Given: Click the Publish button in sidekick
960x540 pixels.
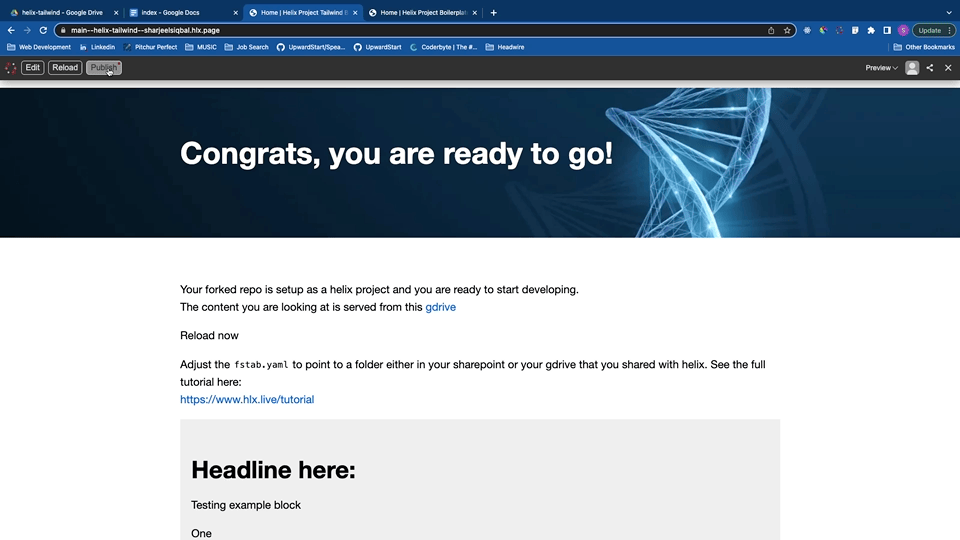Looking at the screenshot, I should pos(103,68).
